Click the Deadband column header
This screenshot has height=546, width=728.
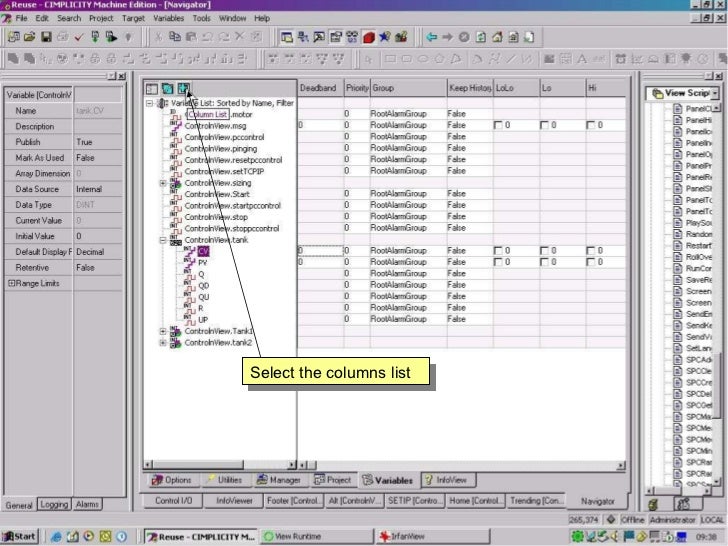[320, 88]
